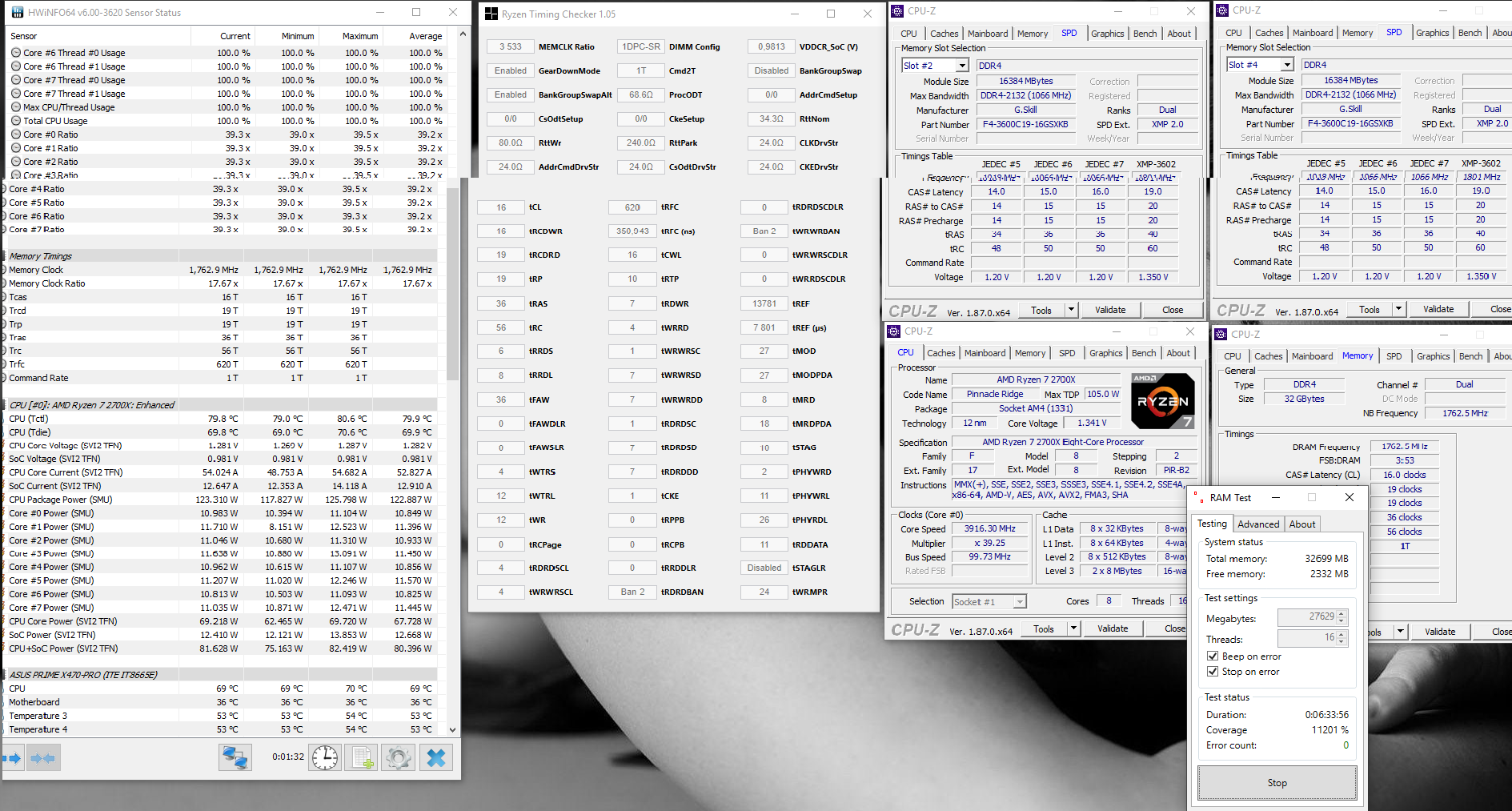The height and width of the screenshot is (811, 1512).
Task: Open About tab in RAM Test
Action: [1302, 524]
